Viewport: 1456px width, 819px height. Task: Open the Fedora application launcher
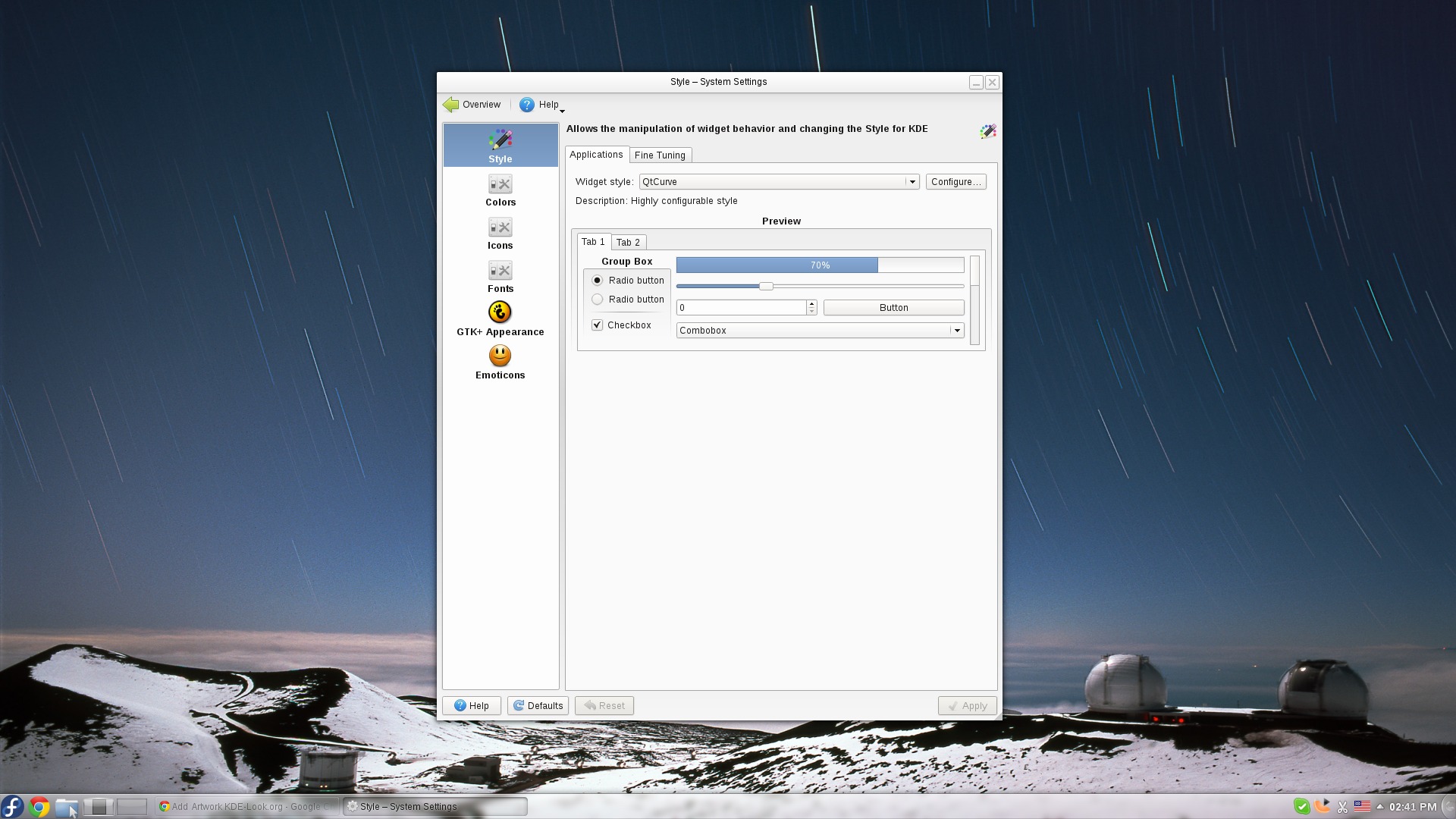(13, 806)
